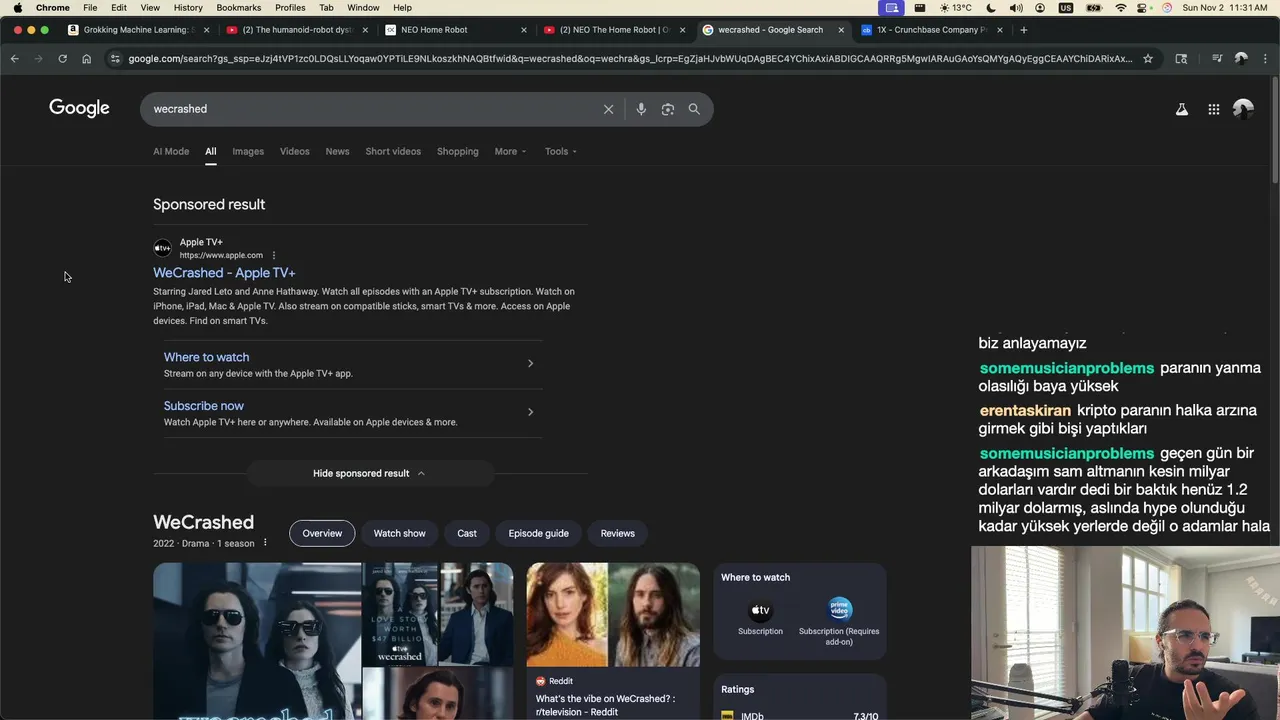This screenshot has width=1280, height=720.
Task: Switch to Videos results
Action: pyautogui.click(x=295, y=151)
